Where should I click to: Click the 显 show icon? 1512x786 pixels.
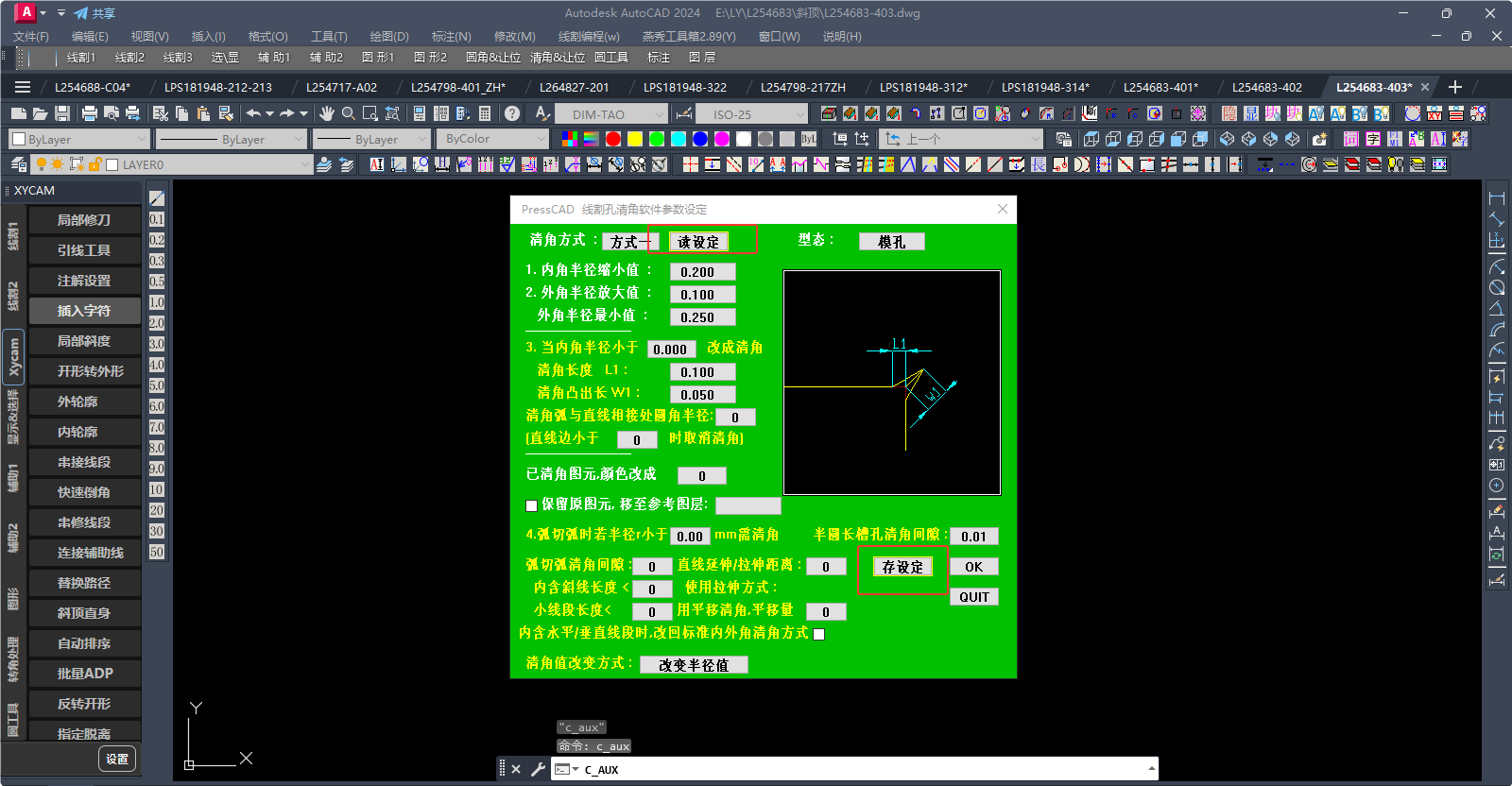(x=1251, y=113)
